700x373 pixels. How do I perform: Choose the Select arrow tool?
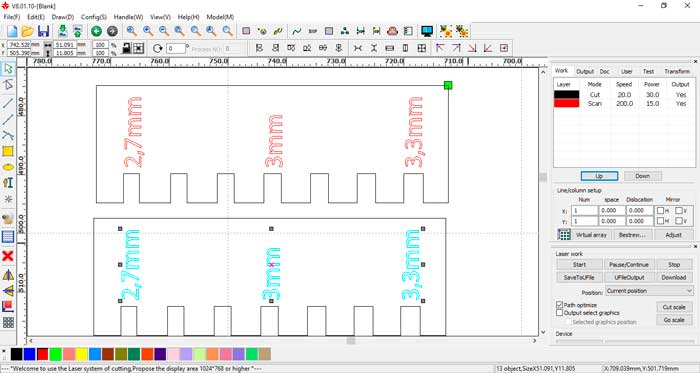coord(8,69)
